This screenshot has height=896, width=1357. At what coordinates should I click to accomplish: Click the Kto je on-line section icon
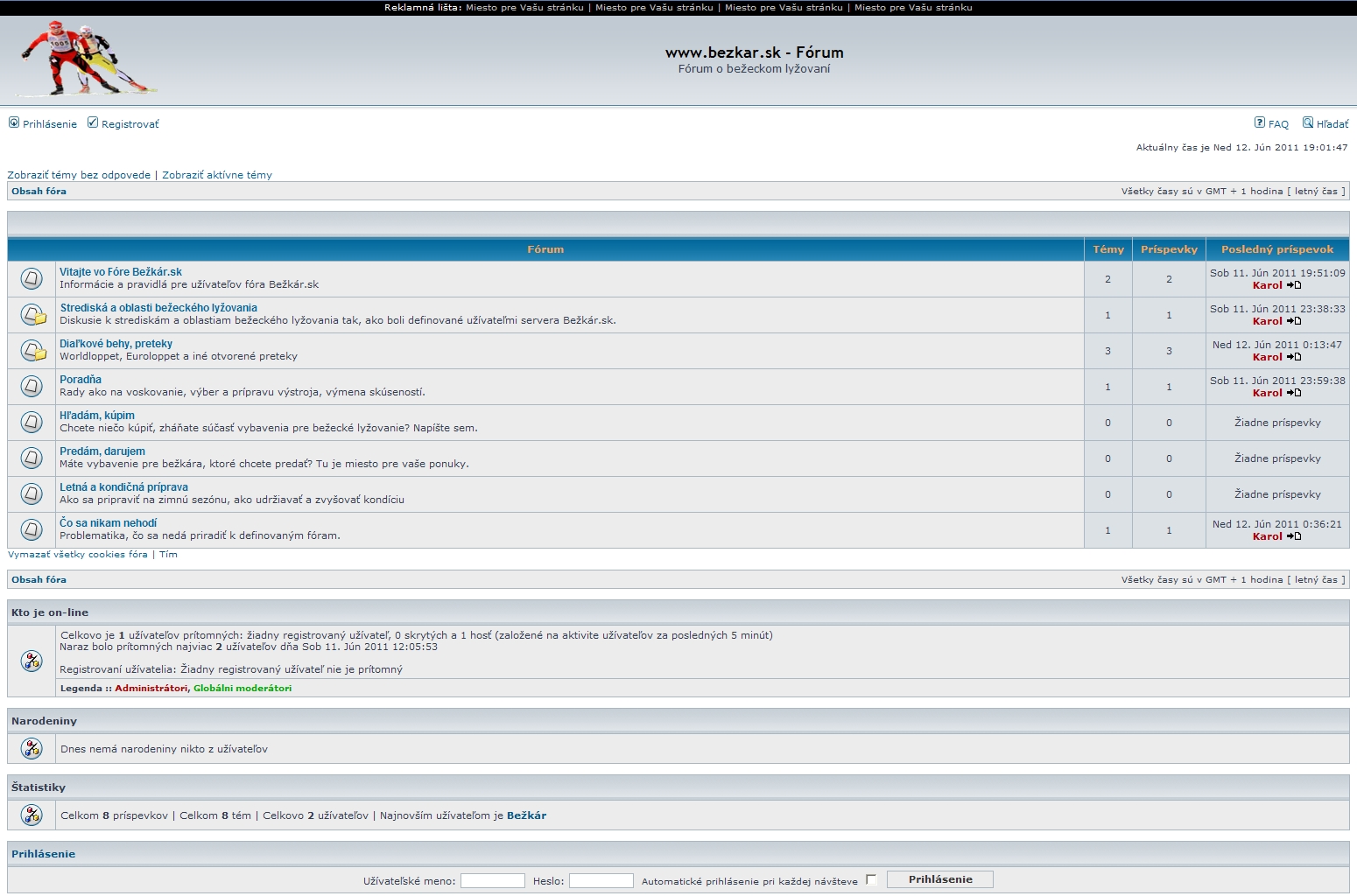[x=32, y=661]
